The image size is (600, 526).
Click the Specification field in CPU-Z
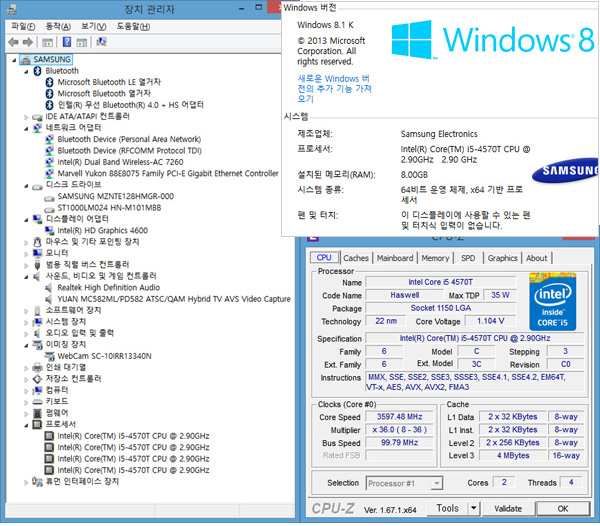click(x=475, y=339)
